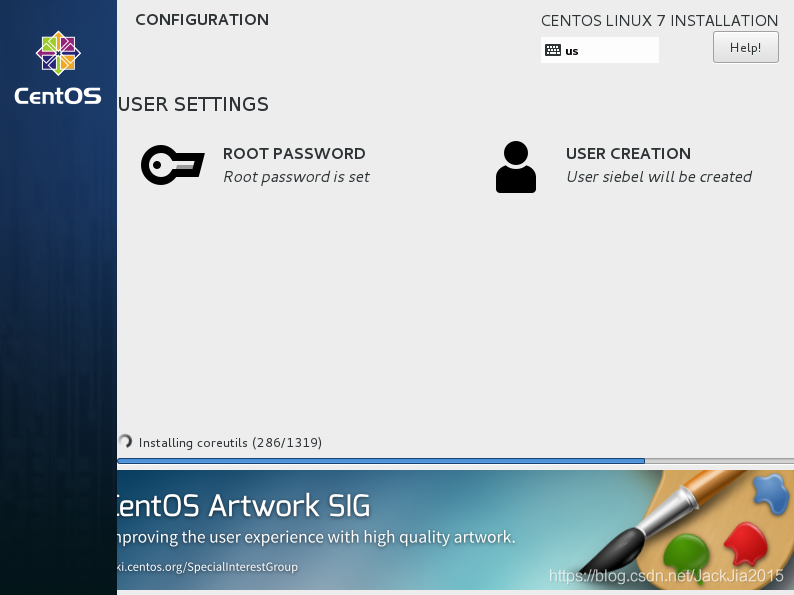Click the CentOS wordmark in the sidebar

tap(58, 96)
